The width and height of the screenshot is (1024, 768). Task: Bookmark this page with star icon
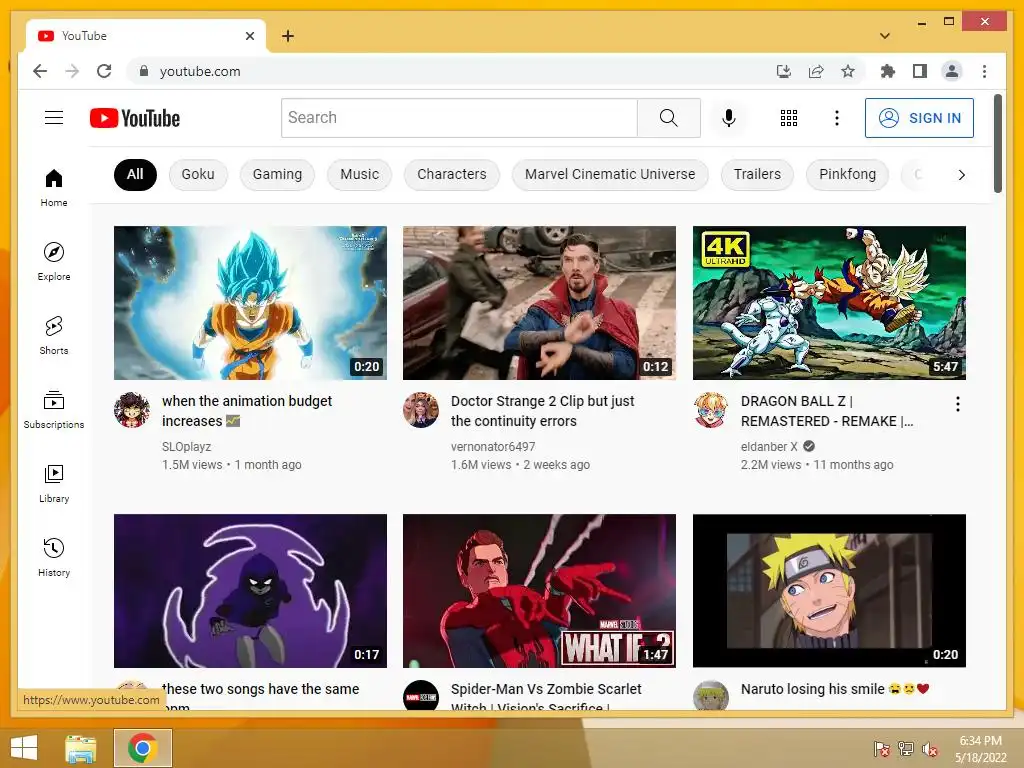click(848, 71)
